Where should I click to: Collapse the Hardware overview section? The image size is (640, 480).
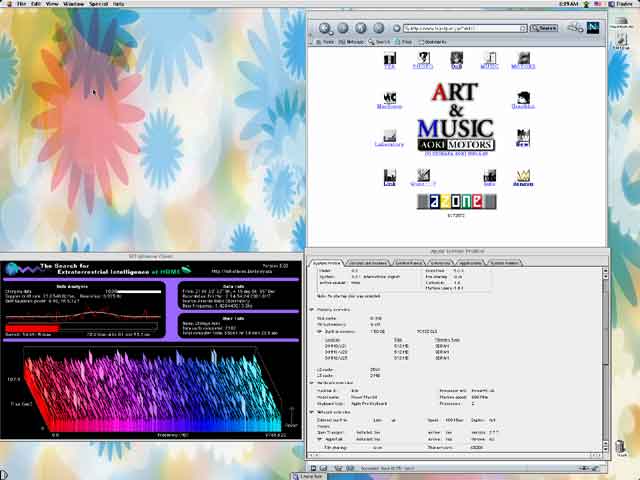pyautogui.click(x=312, y=383)
